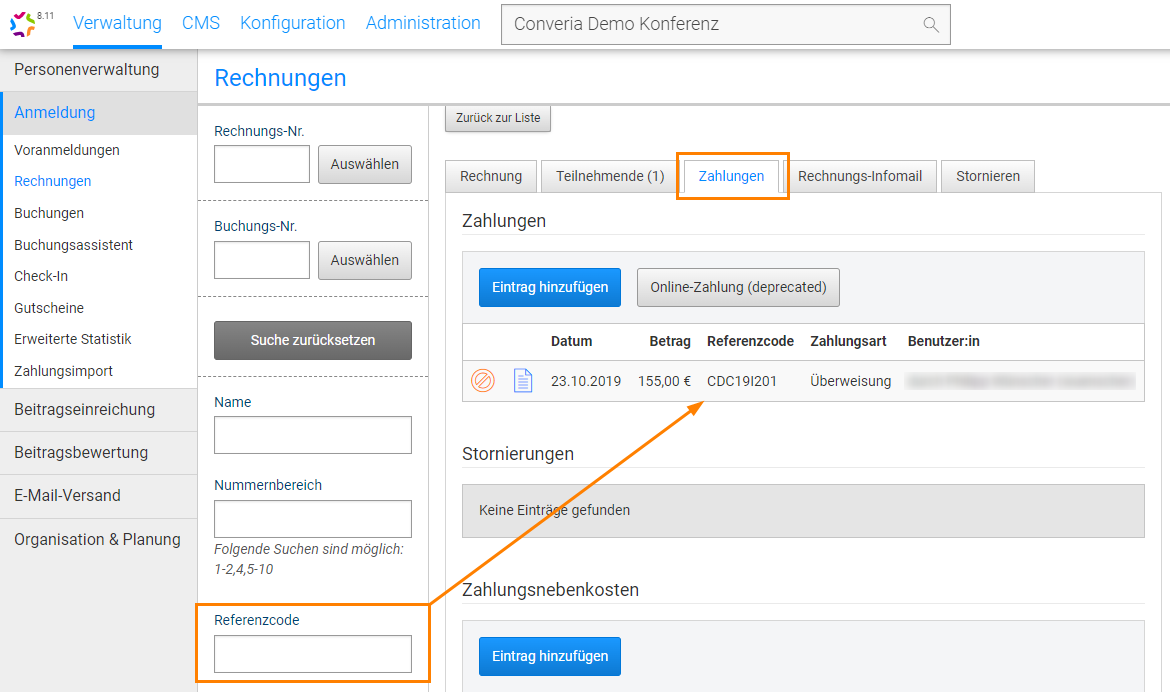Click into the Referenzcode input field
Image resolution: width=1170 pixels, height=692 pixels.
coord(312,654)
